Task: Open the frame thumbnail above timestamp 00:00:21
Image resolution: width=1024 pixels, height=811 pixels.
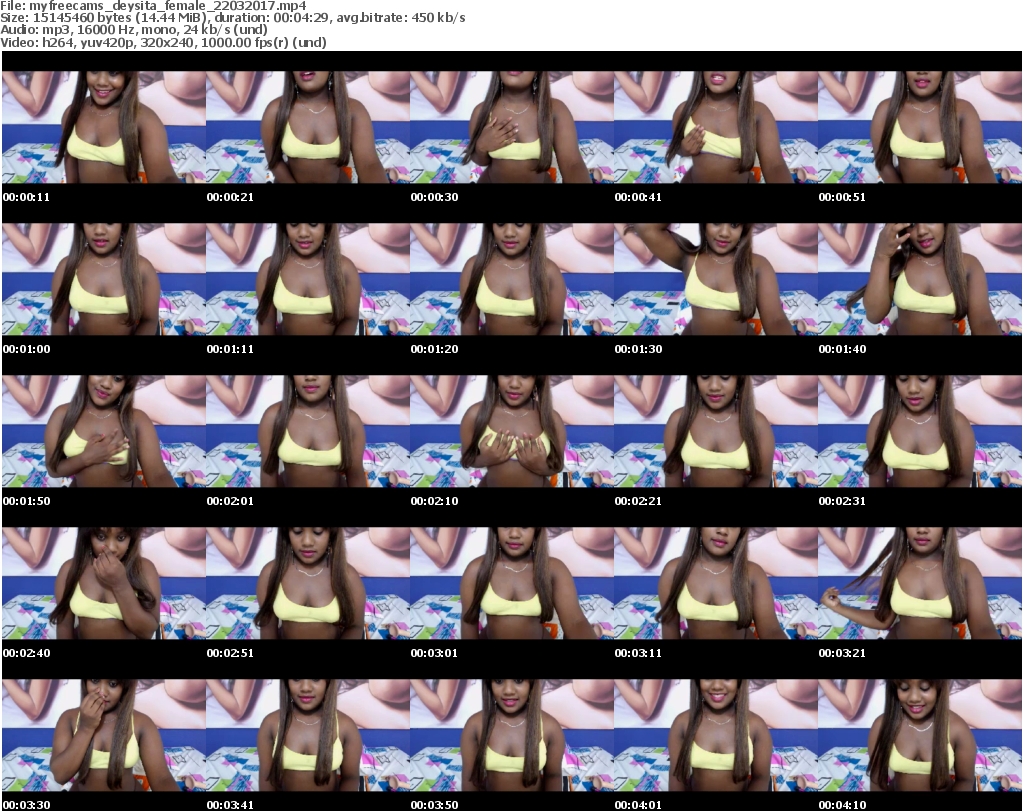Action: [x=308, y=127]
